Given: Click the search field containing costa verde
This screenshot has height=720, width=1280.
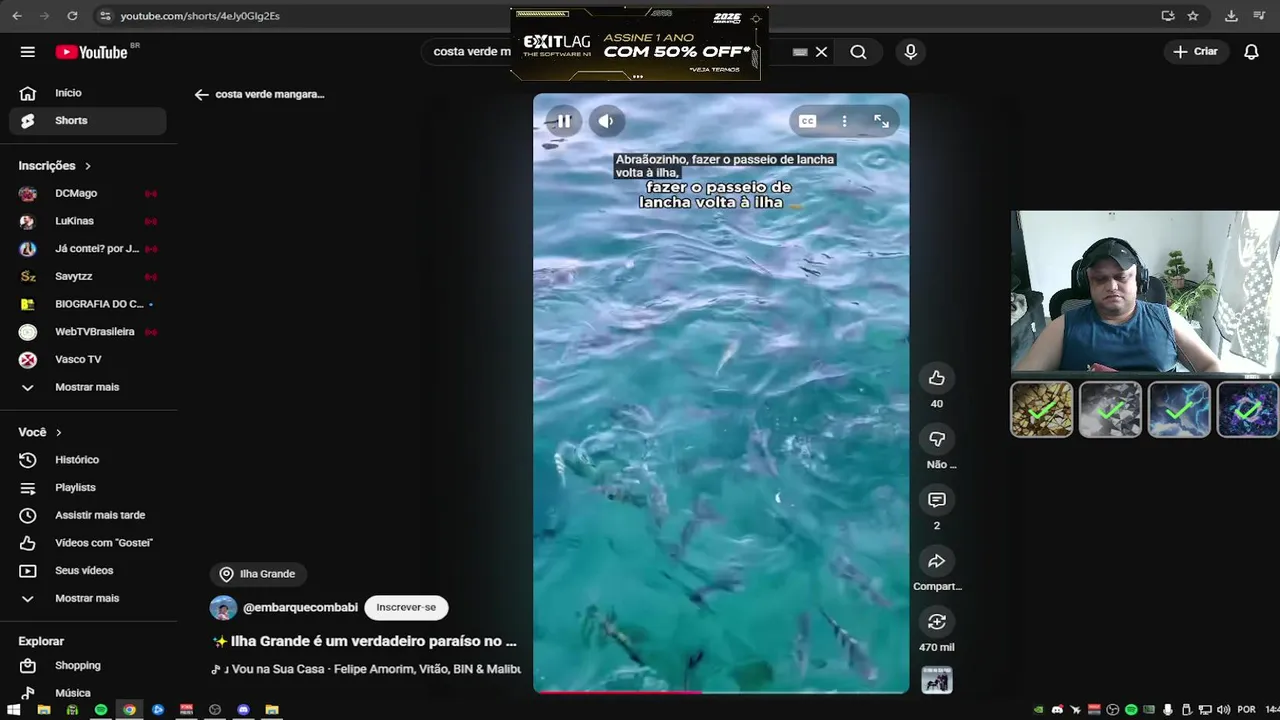Looking at the screenshot, I should 472,52.
